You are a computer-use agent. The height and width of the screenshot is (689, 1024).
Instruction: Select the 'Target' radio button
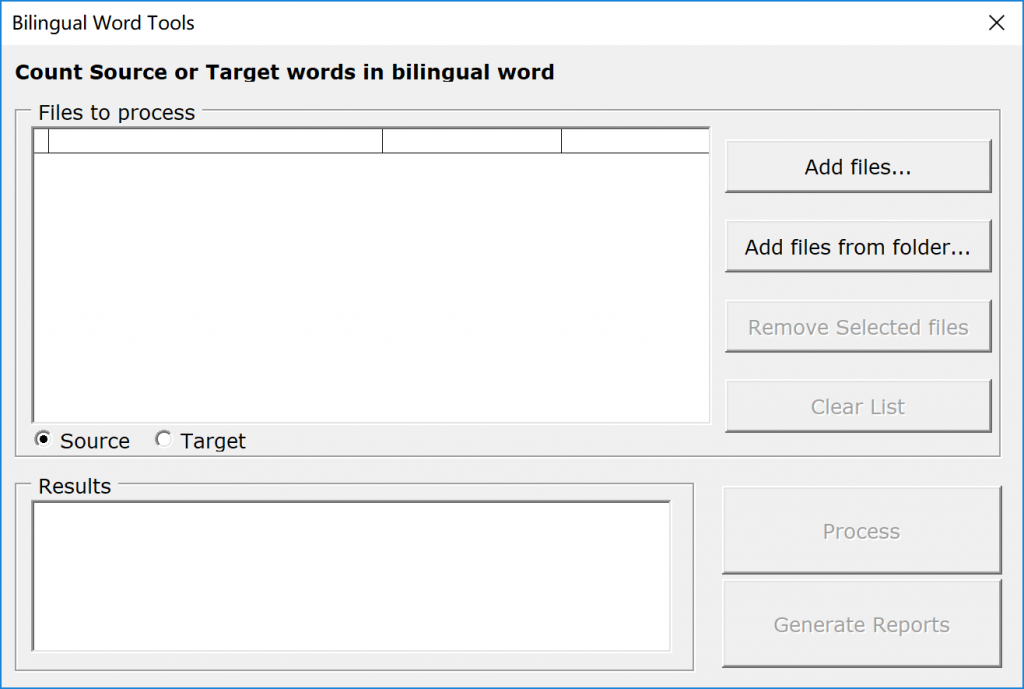click(163, 440)
